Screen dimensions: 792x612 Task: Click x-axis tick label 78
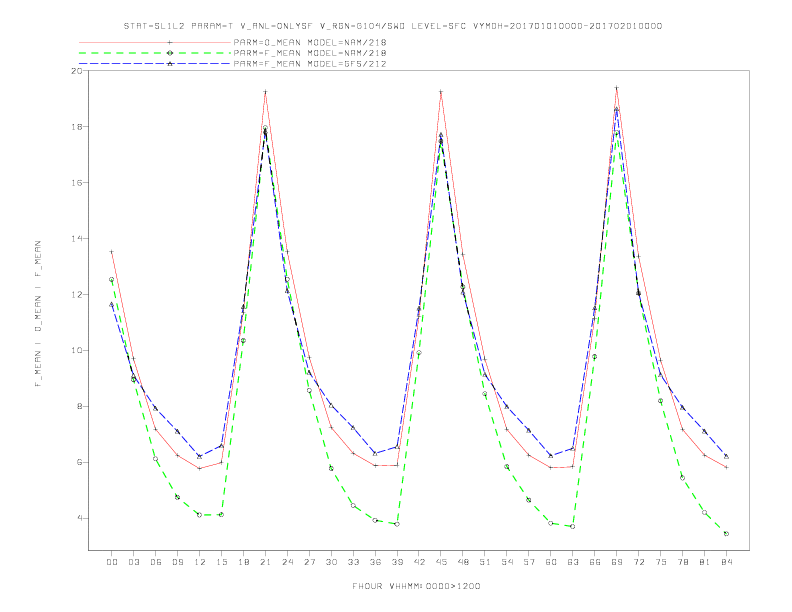[x=683, y=562]
